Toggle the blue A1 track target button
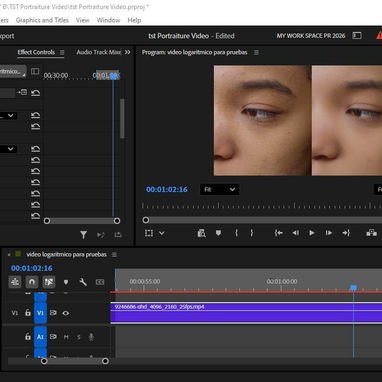Viewport: 382px width, 382px height. pos(40,337)
